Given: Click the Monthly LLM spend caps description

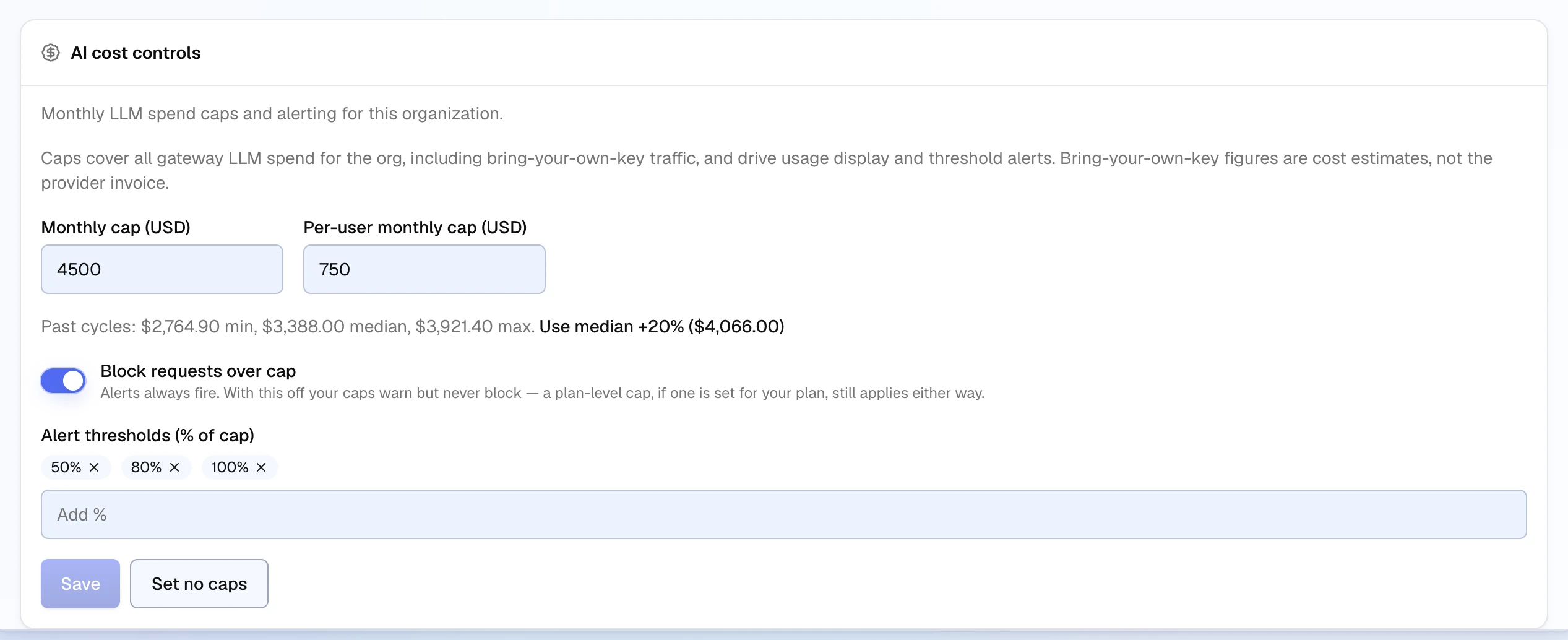Looking at the screenshot, I should [272, 114].
